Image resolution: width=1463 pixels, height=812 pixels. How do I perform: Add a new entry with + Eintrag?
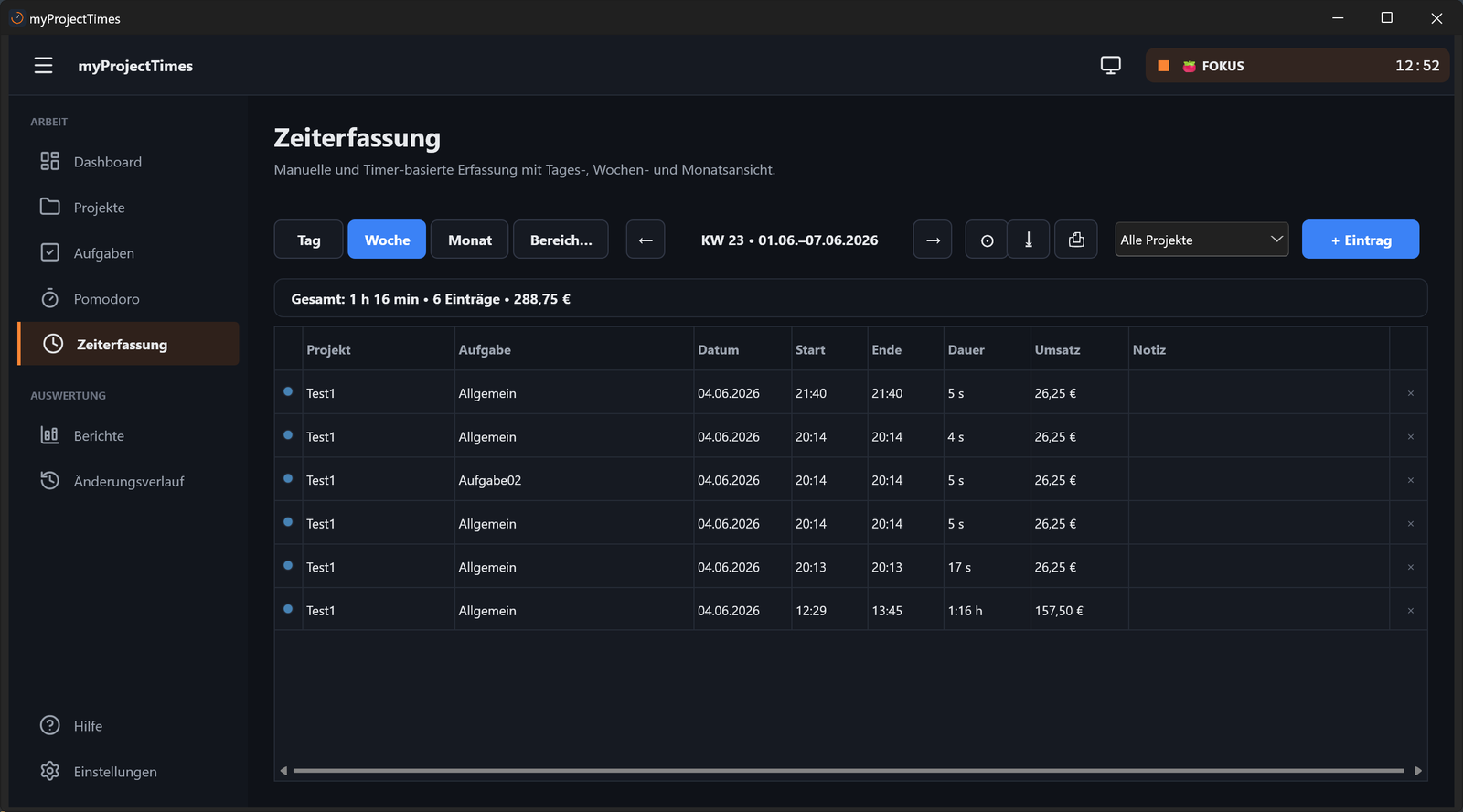pyautogui.click(x=1361, y=240)
